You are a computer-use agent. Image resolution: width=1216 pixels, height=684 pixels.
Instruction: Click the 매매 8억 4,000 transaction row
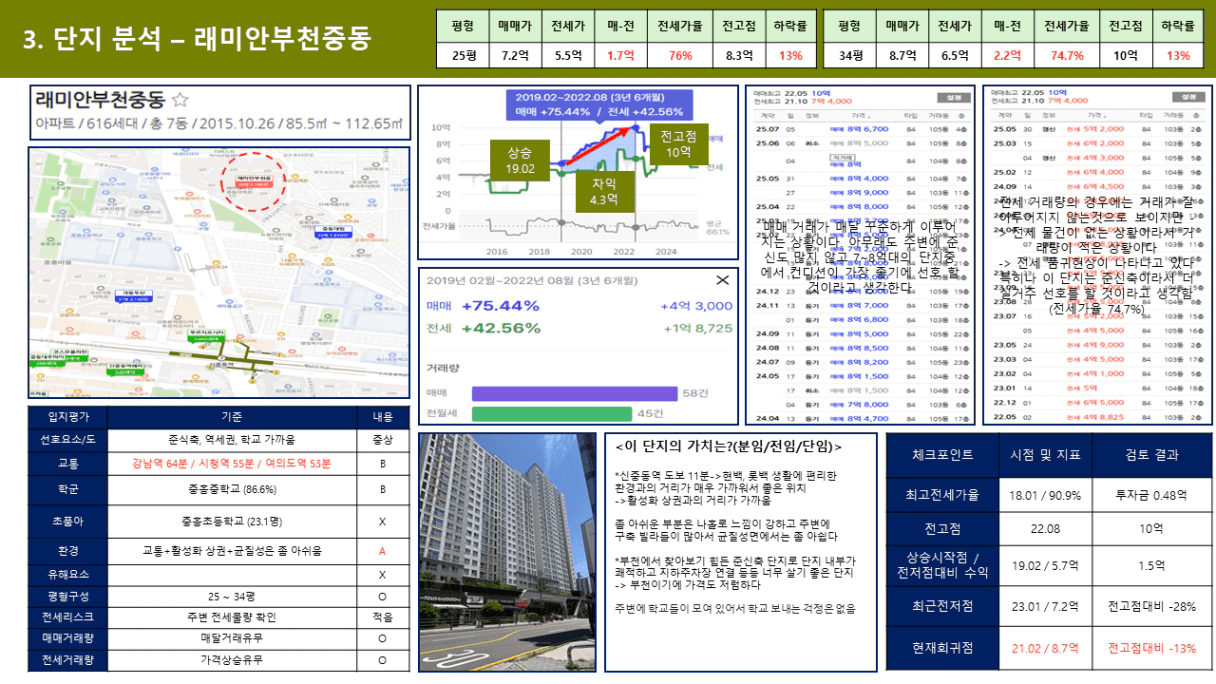click(x=861, y=179)
